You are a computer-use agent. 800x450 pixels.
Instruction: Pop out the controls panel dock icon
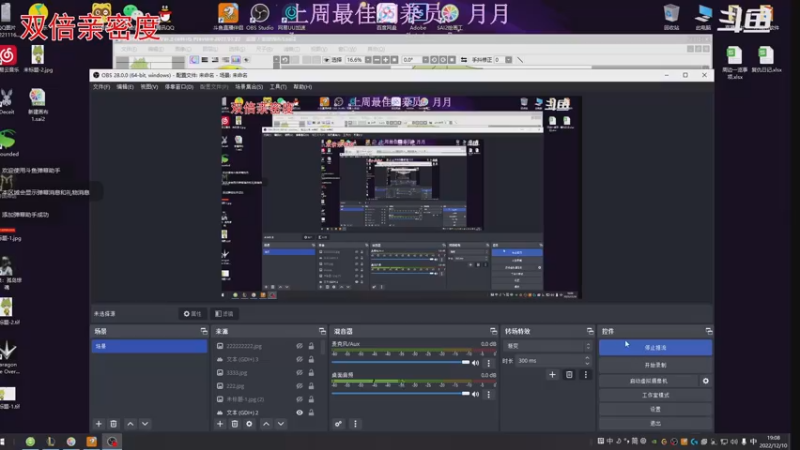pos(709,331)
